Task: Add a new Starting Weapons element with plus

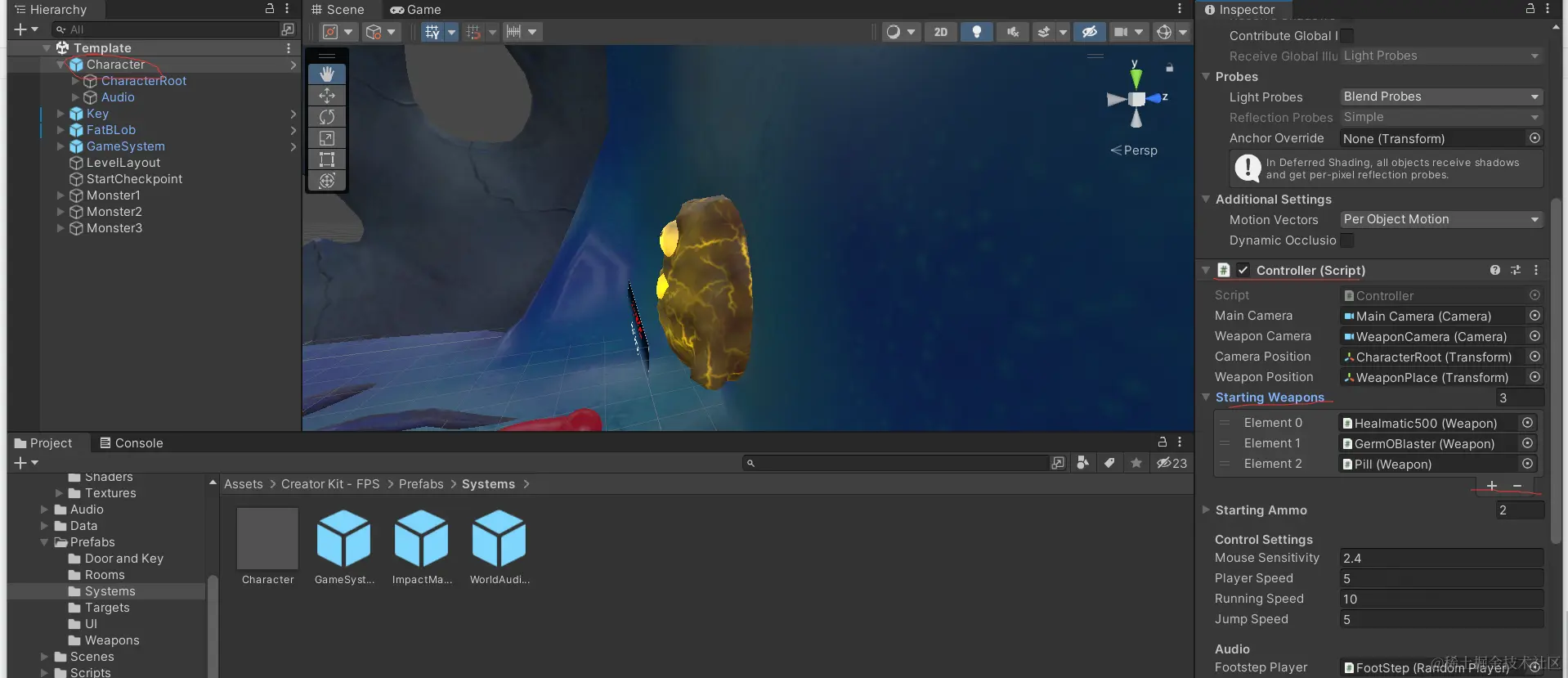Action: [x=1492, y=486]
